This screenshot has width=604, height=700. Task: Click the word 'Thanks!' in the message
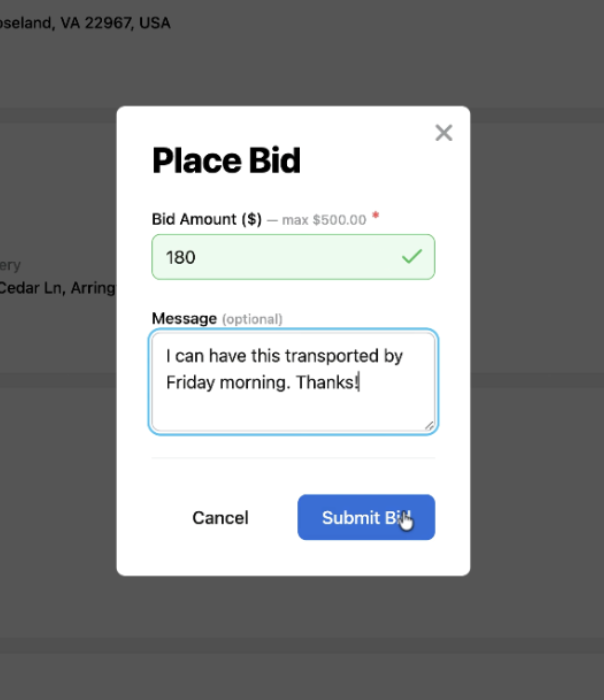pyautogui.click(x=328, y=383)
